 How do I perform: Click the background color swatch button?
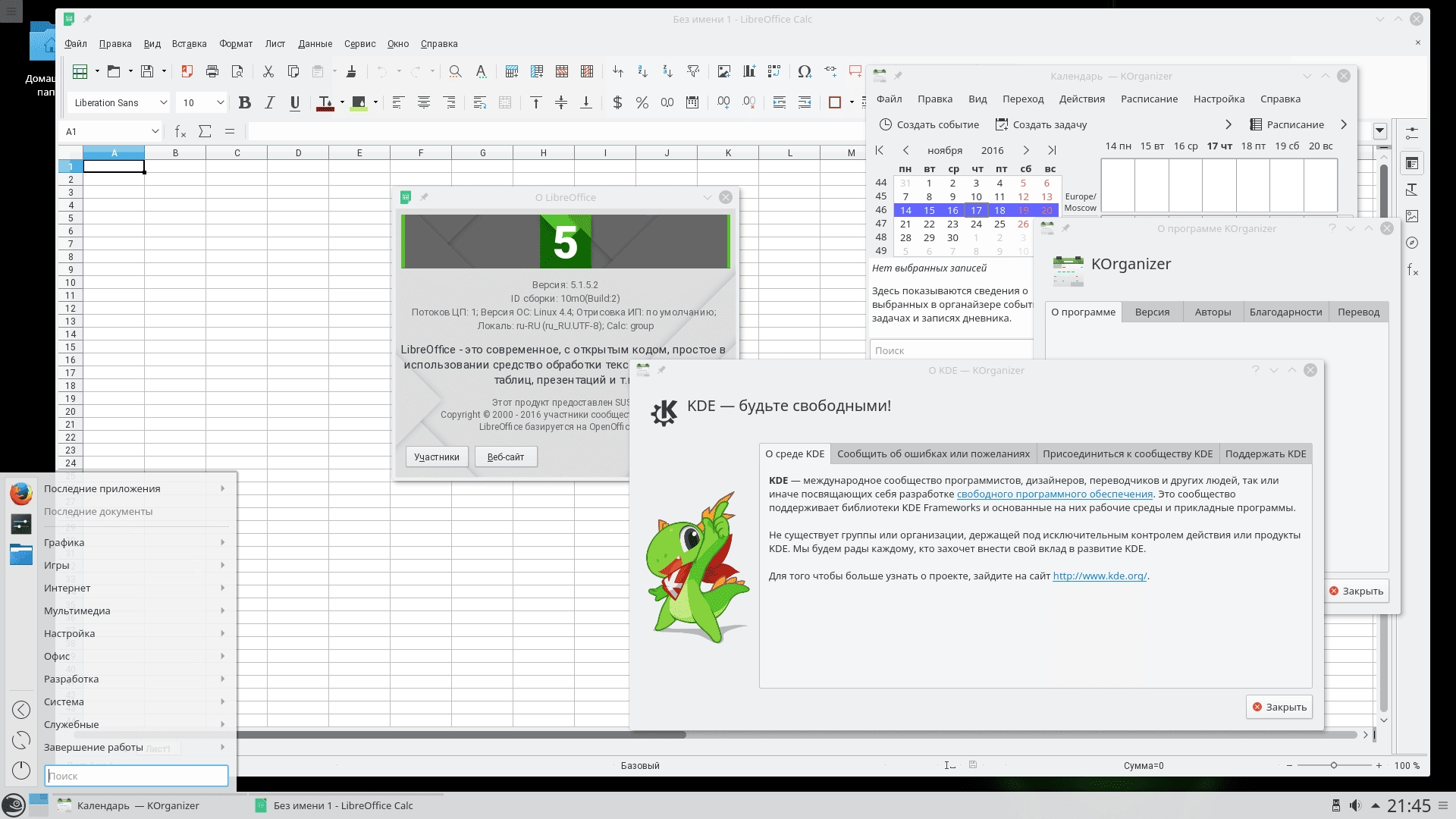click(359, 102)
